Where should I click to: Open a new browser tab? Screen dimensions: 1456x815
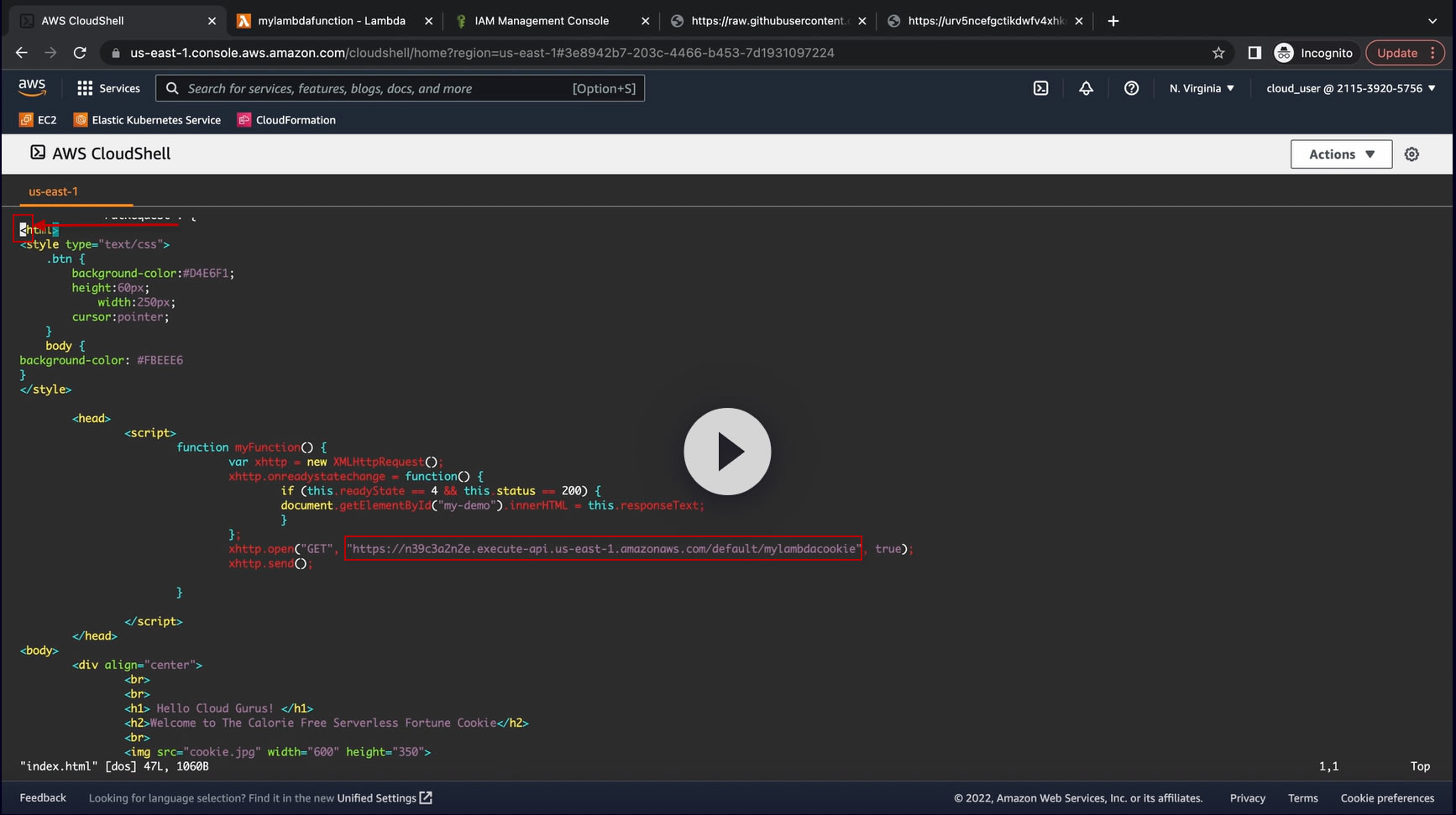tap(1113, 21)
